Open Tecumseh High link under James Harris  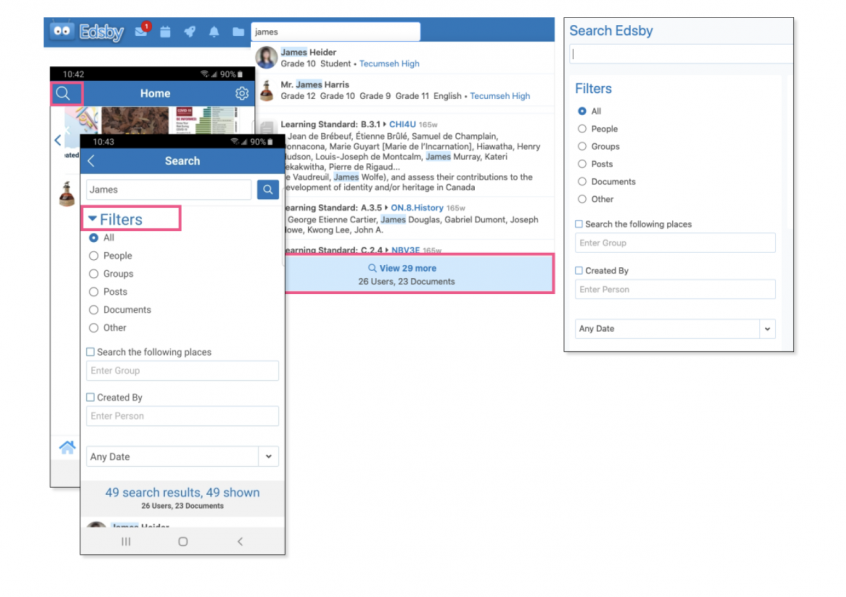500,96
